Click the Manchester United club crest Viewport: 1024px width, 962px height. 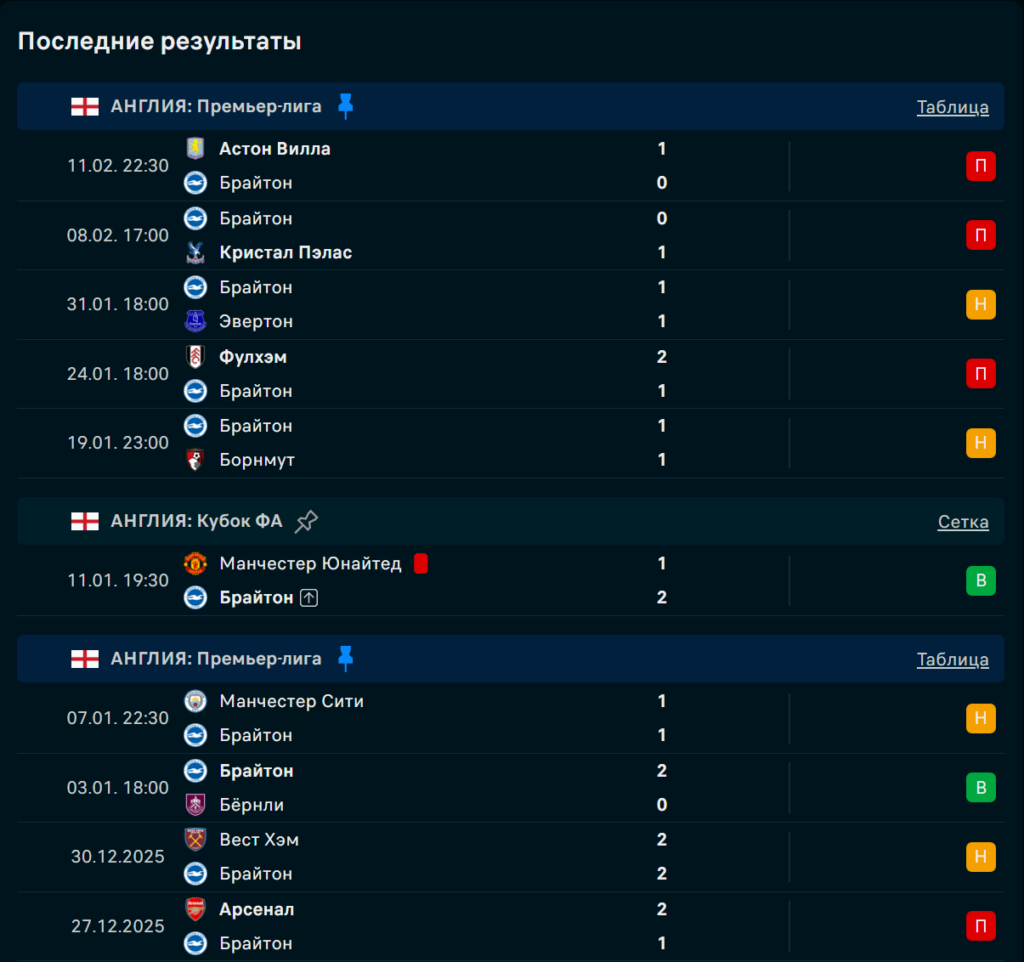click(x=195, y=564)
